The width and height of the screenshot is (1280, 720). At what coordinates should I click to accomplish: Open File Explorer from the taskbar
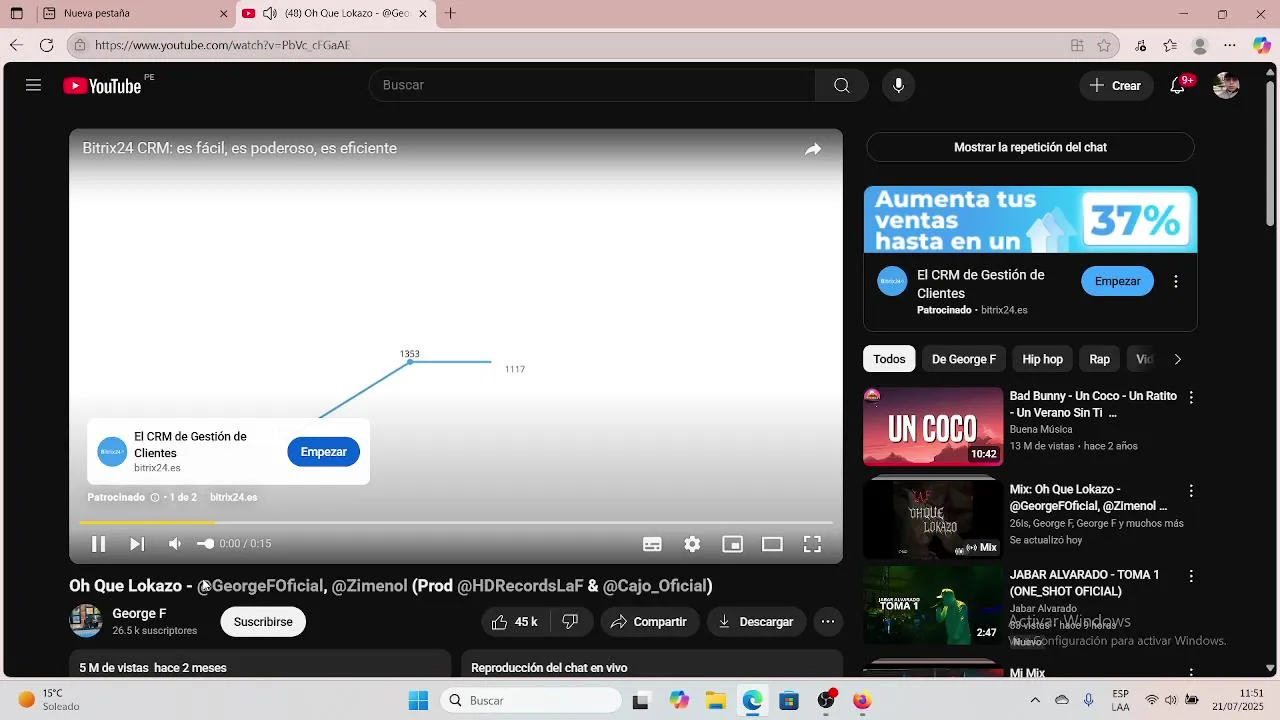[x=715, y=701]
